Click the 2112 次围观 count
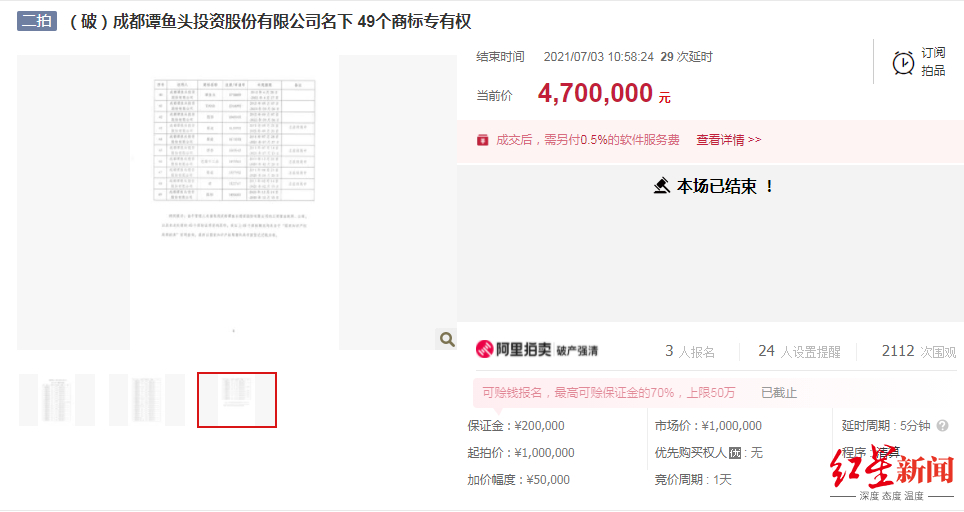Screen dimensions: 964x512 (x=919, y=352)
